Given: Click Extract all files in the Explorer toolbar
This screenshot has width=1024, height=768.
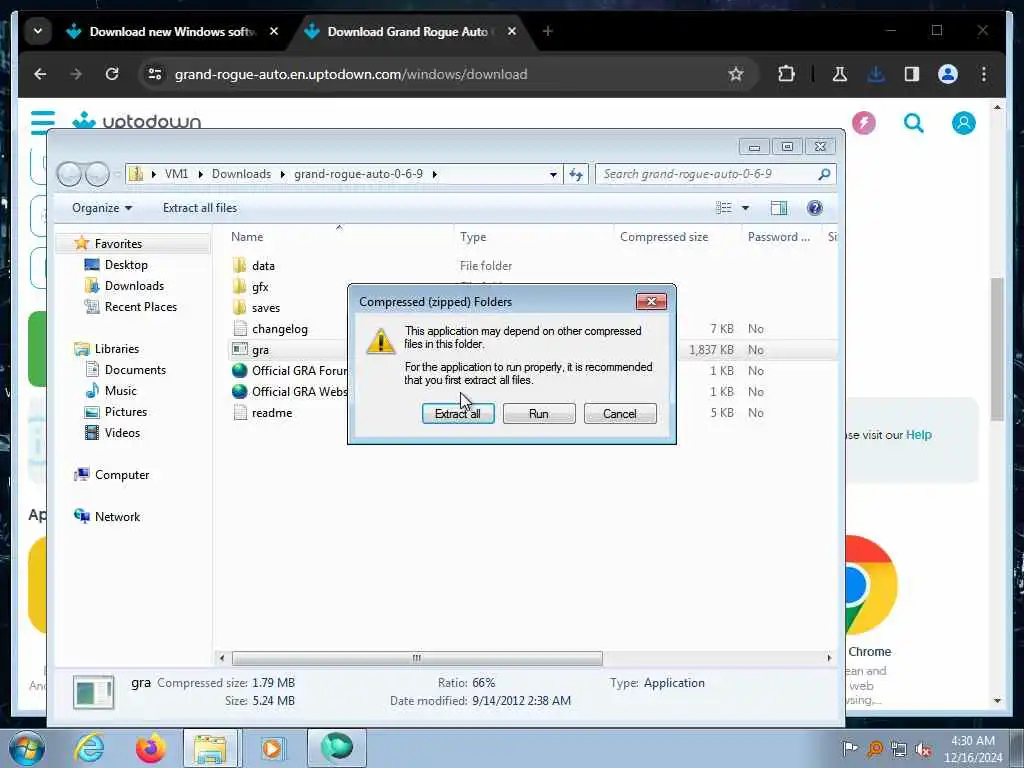Looking at the screenshot, I should [200, 208].
